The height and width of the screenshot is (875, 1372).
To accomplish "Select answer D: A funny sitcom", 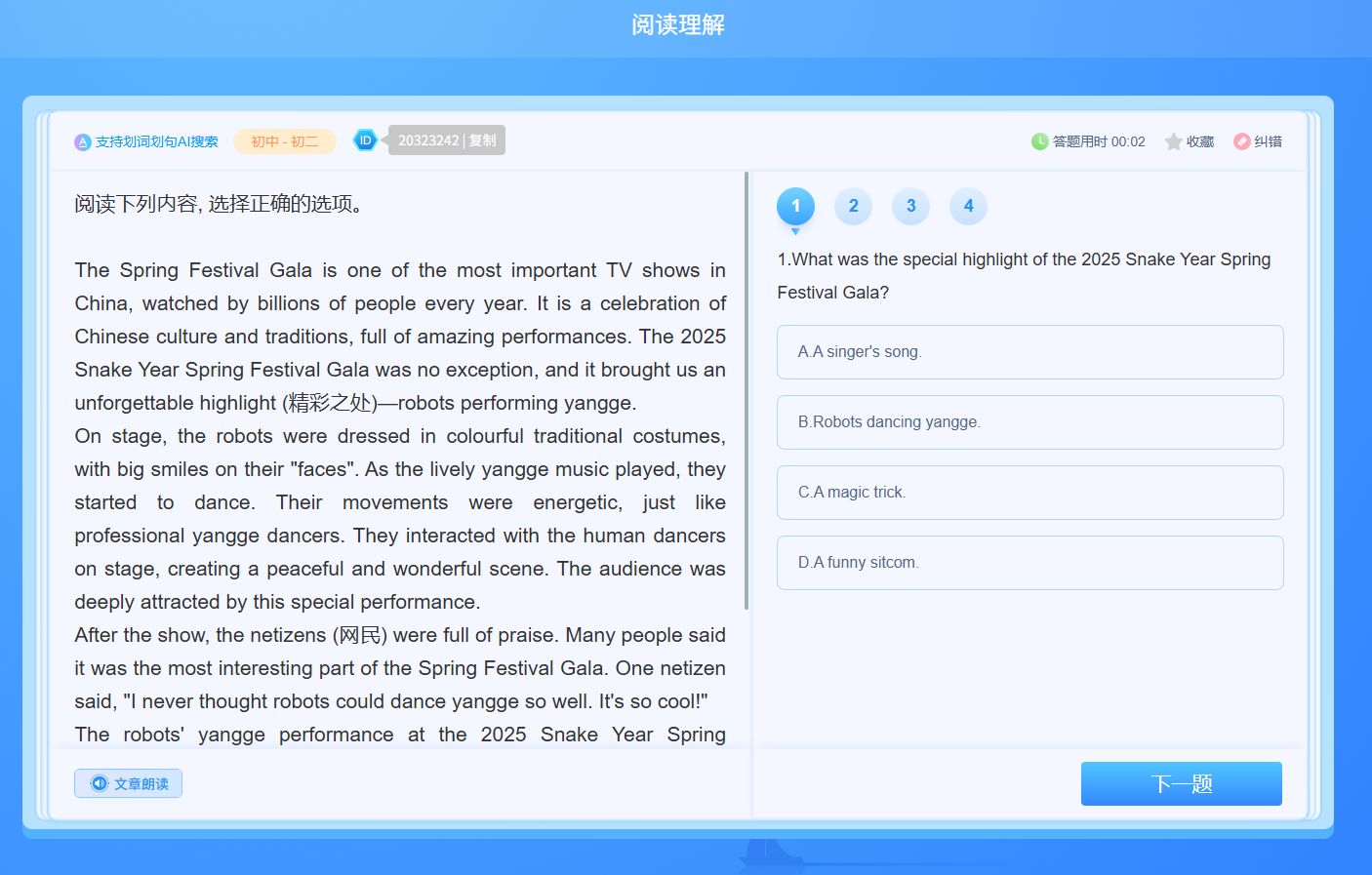I will click(1029, 563).
